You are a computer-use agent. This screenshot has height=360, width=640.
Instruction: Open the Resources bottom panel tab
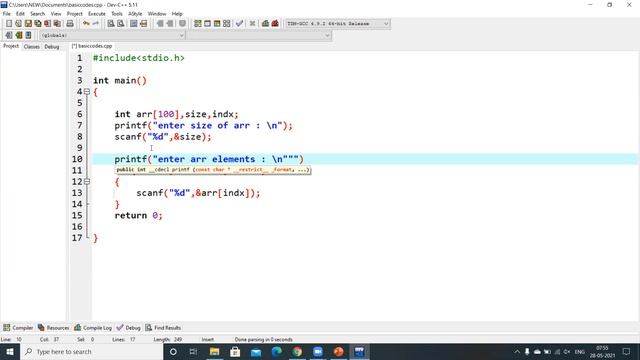coord(53,327)
